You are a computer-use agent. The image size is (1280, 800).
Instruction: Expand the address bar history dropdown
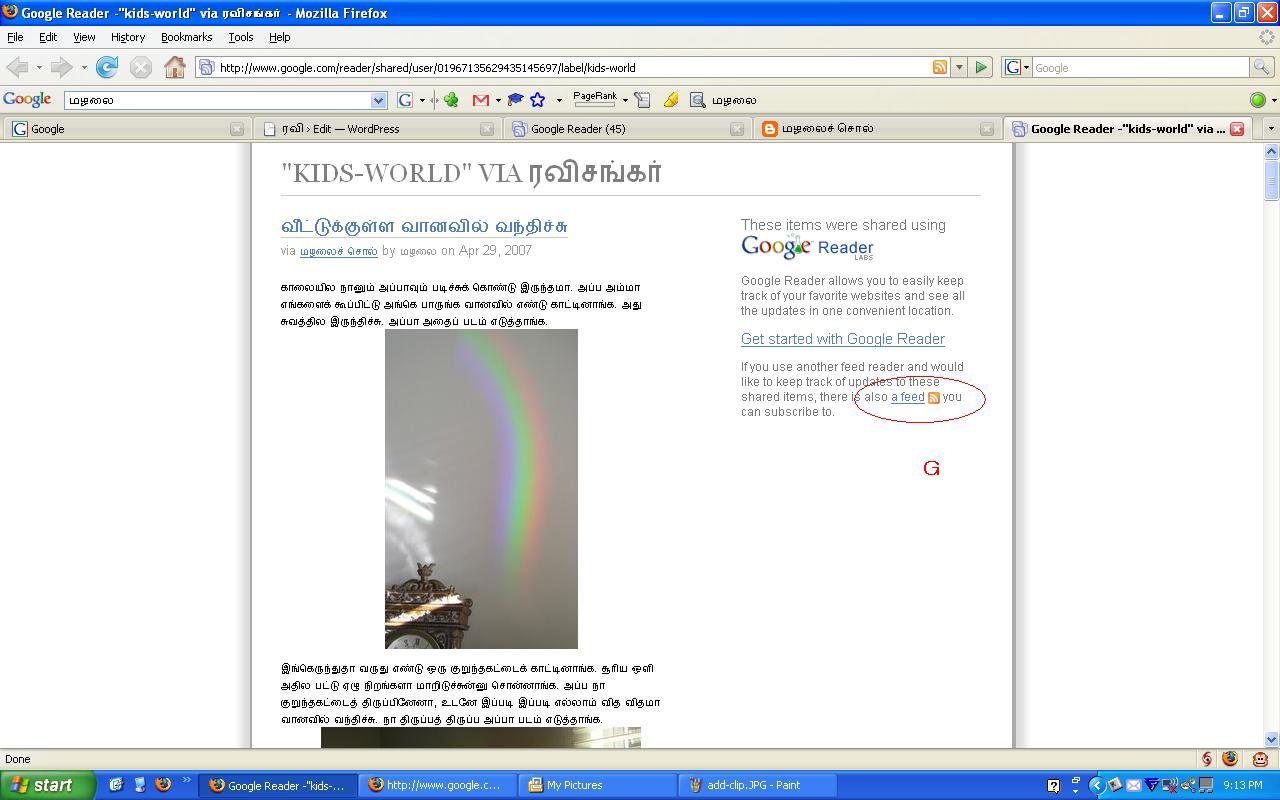pos(959,67)
